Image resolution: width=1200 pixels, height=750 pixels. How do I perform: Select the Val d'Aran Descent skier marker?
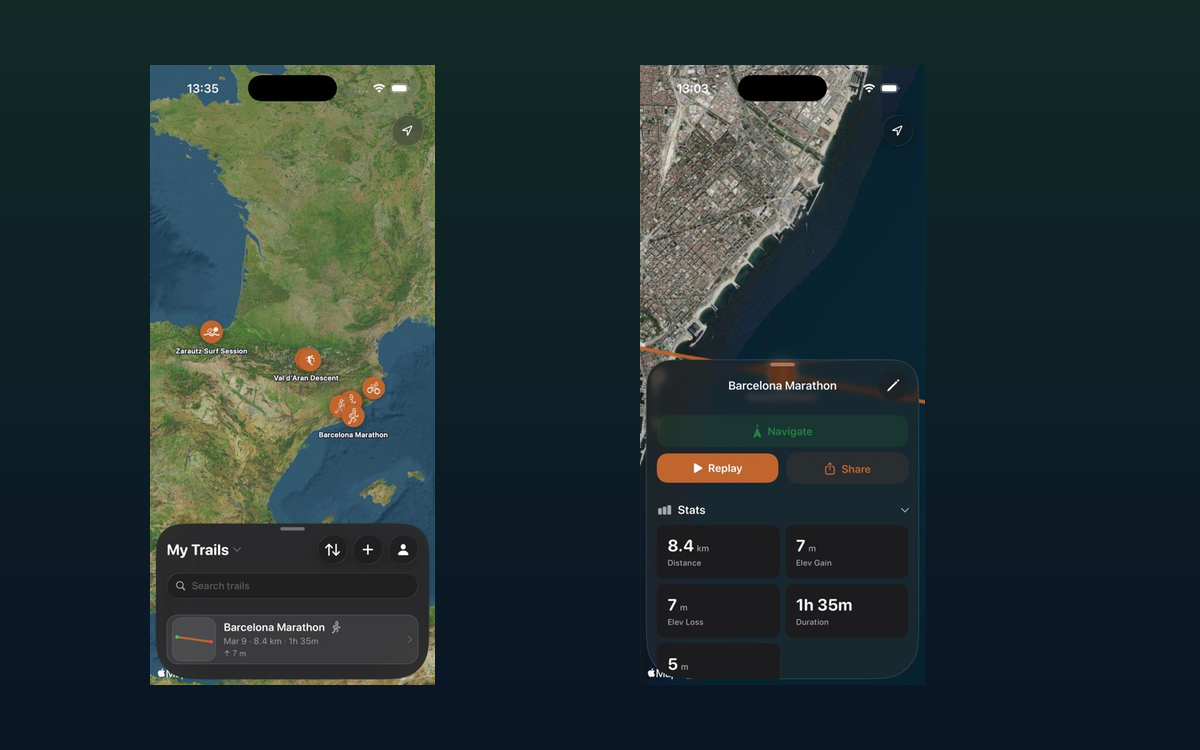click(308, 359)
